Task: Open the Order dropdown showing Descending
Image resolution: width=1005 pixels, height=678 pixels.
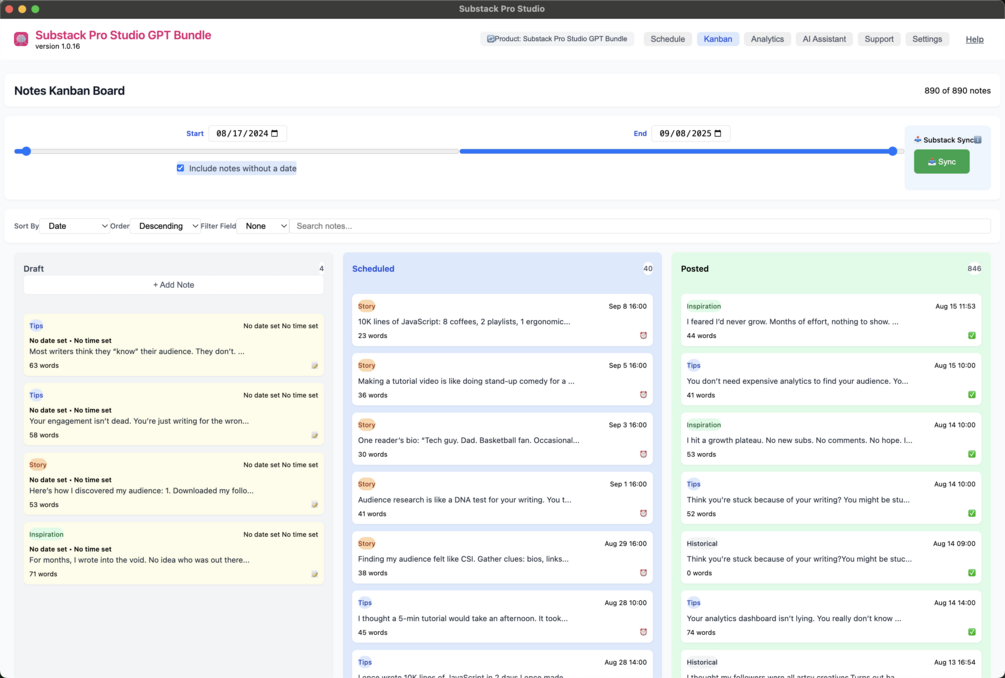Action: coord(165,226)
